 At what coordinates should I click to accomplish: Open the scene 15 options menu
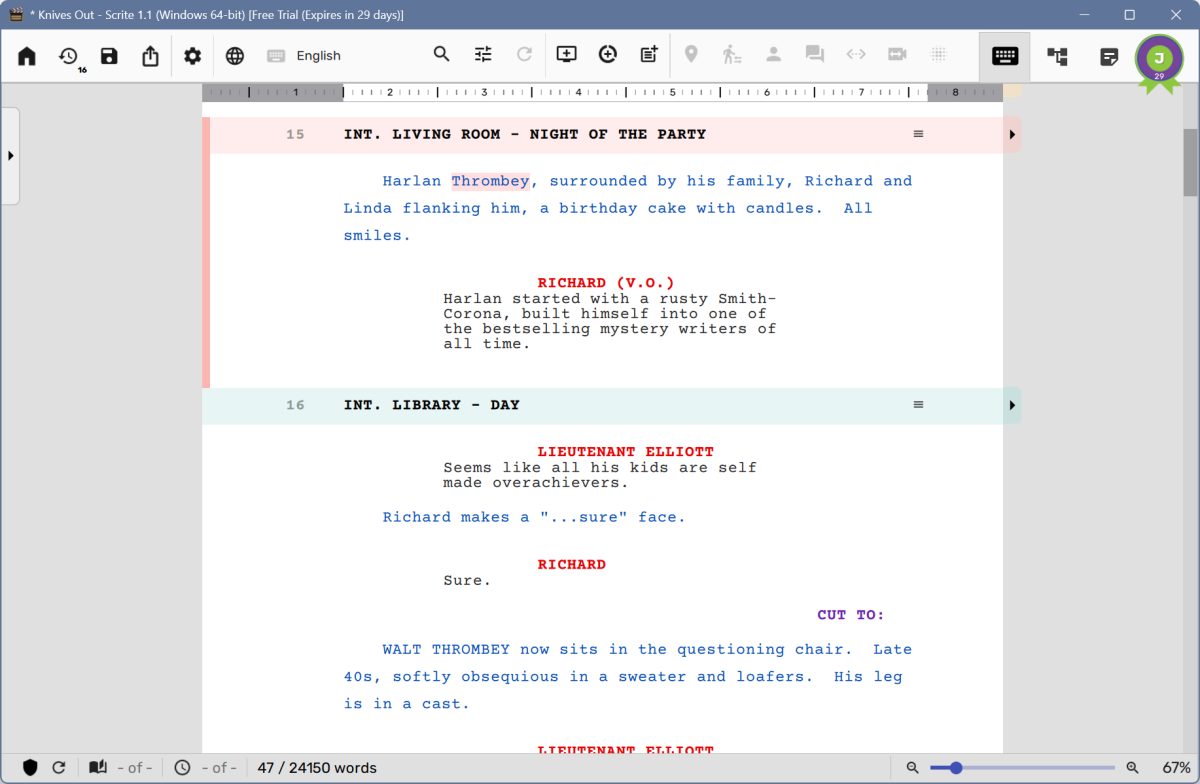pos(918,133)
